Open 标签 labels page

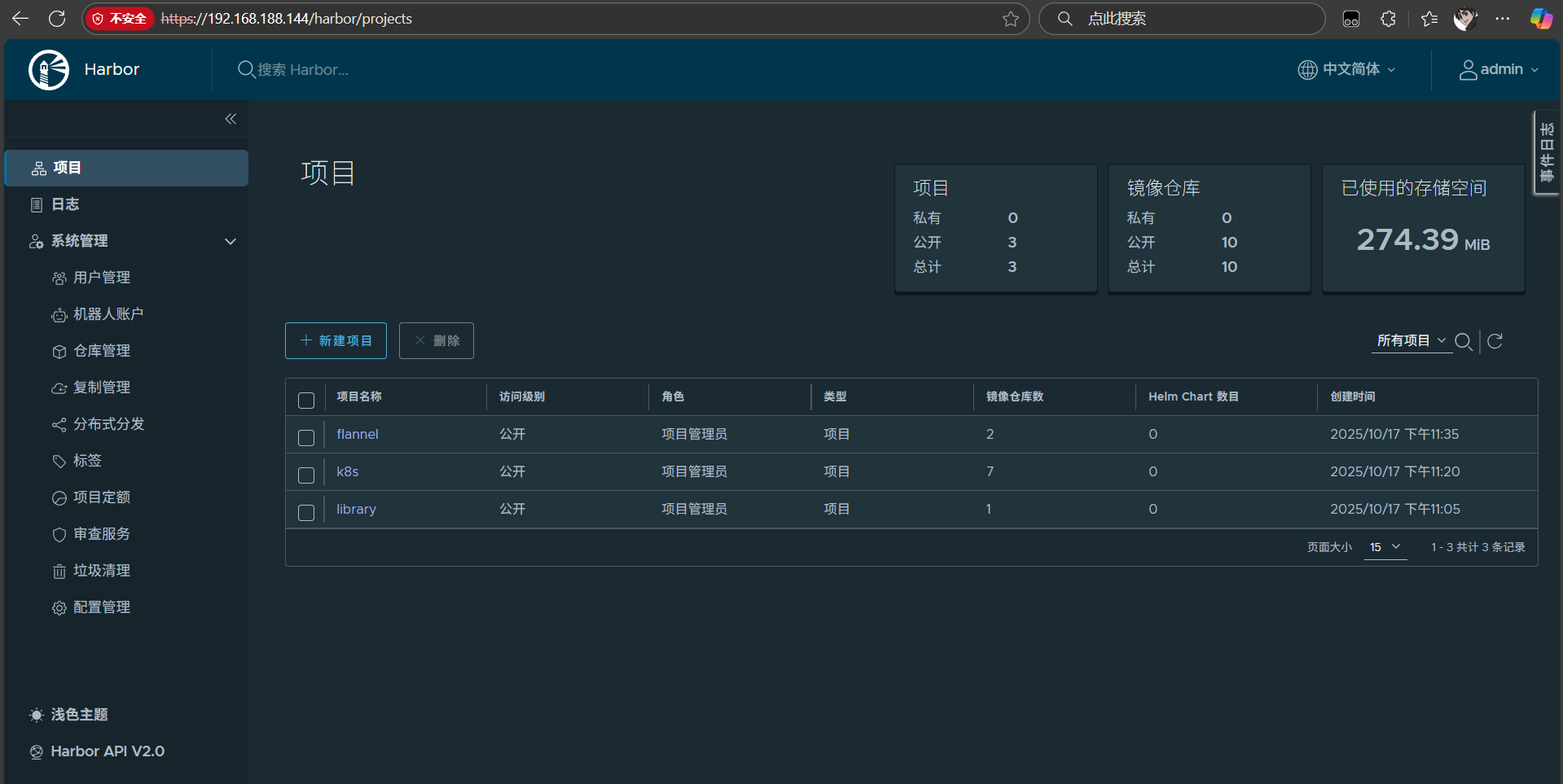coord(87,461)
